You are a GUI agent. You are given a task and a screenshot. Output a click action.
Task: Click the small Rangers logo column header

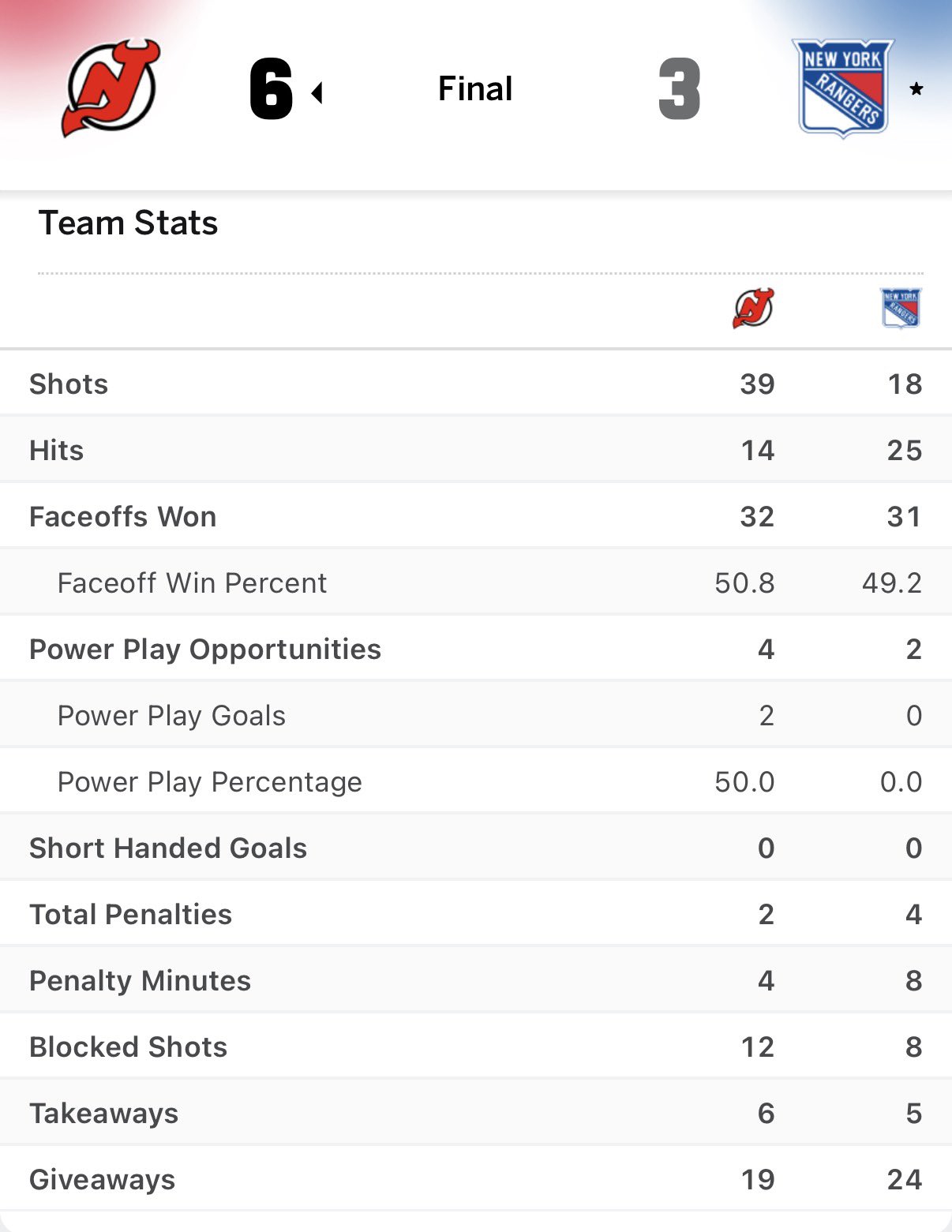point(901,308)
